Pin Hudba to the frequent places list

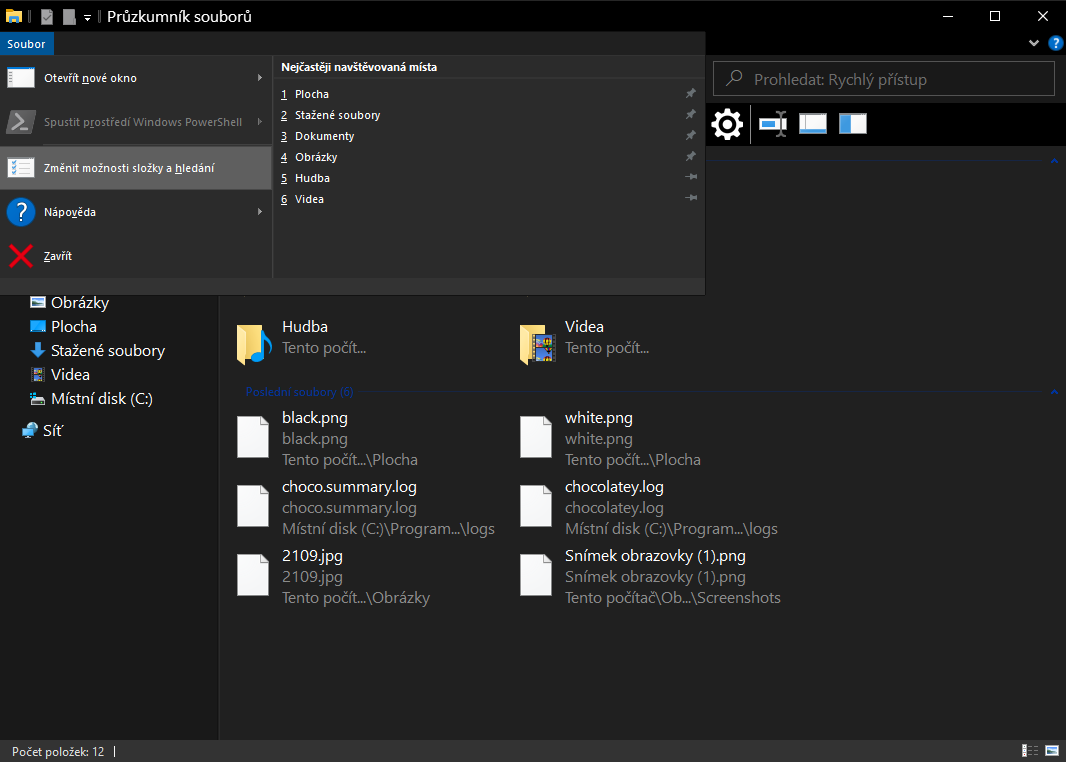tap(690, 178)
